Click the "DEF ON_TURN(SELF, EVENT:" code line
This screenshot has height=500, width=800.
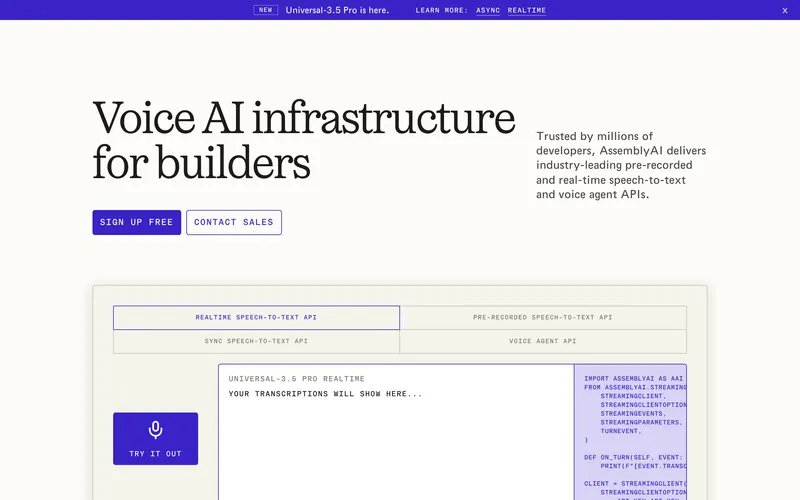point(633,457)
